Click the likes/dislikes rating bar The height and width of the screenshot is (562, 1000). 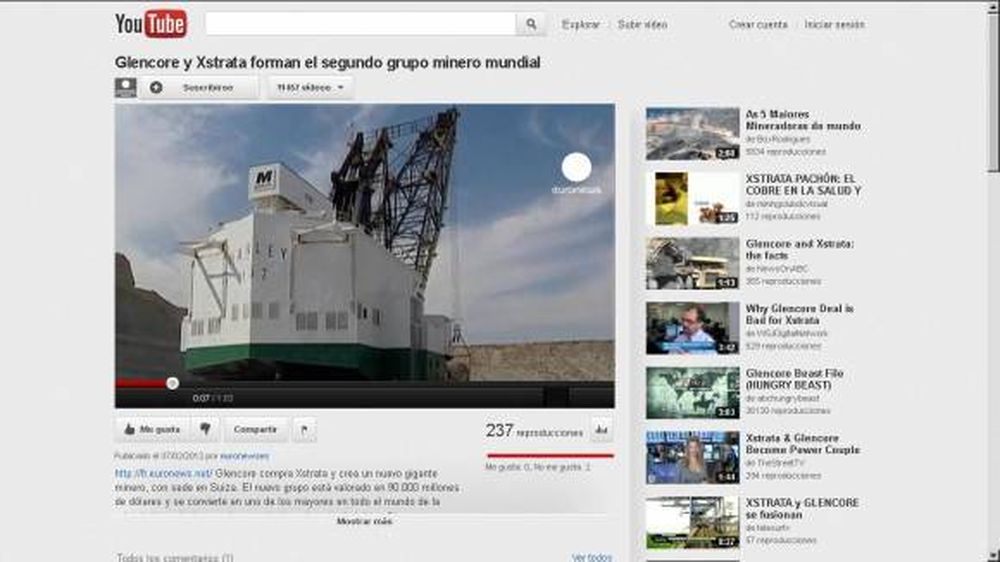[550, 455]
